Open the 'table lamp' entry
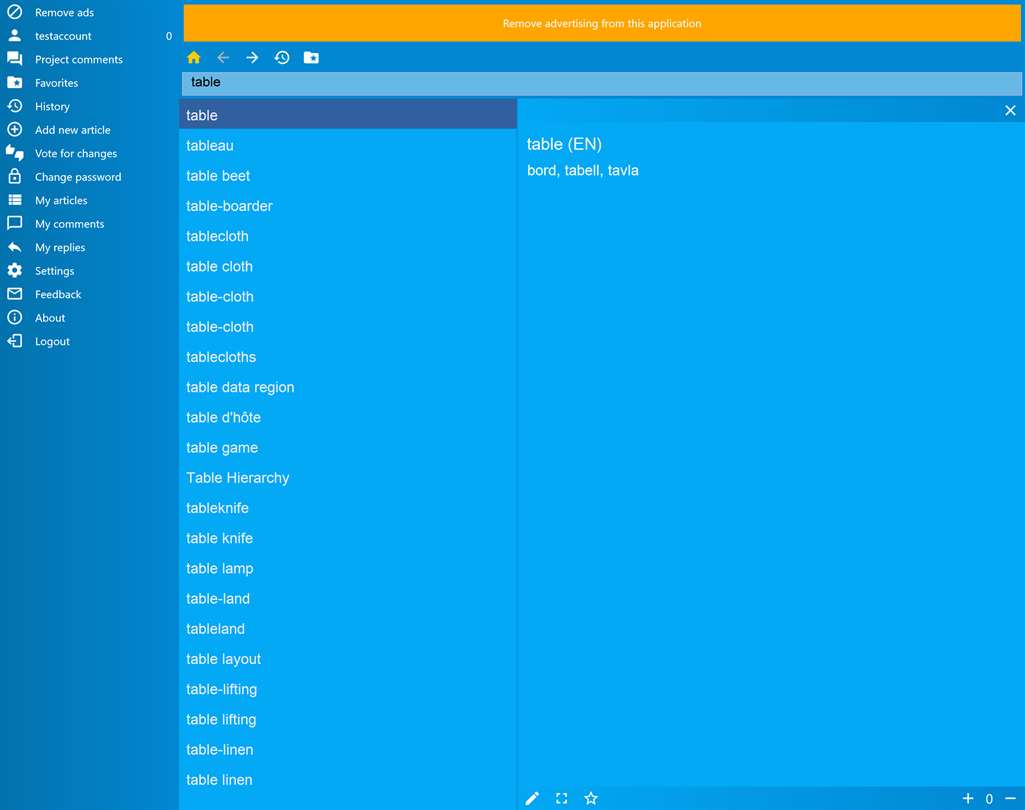Viewport: 1025px width, 810px height. click(x=348, y=568)
